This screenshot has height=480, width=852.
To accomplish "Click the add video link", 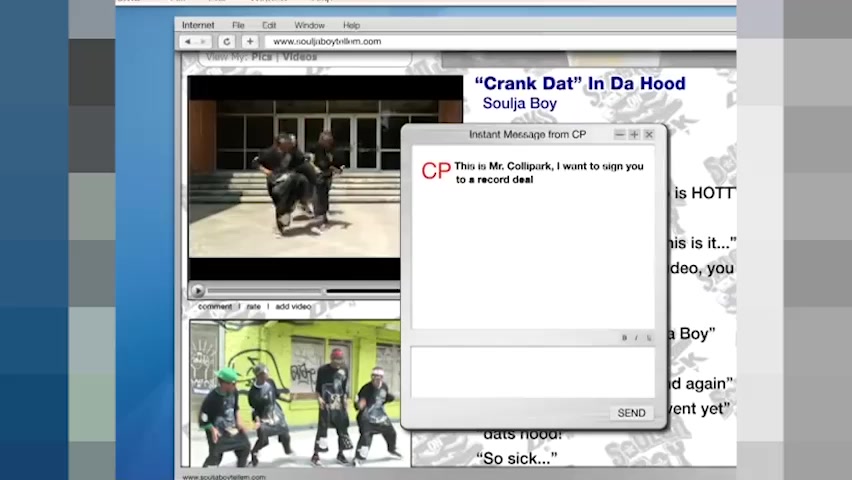I will [x=293, y=307].
